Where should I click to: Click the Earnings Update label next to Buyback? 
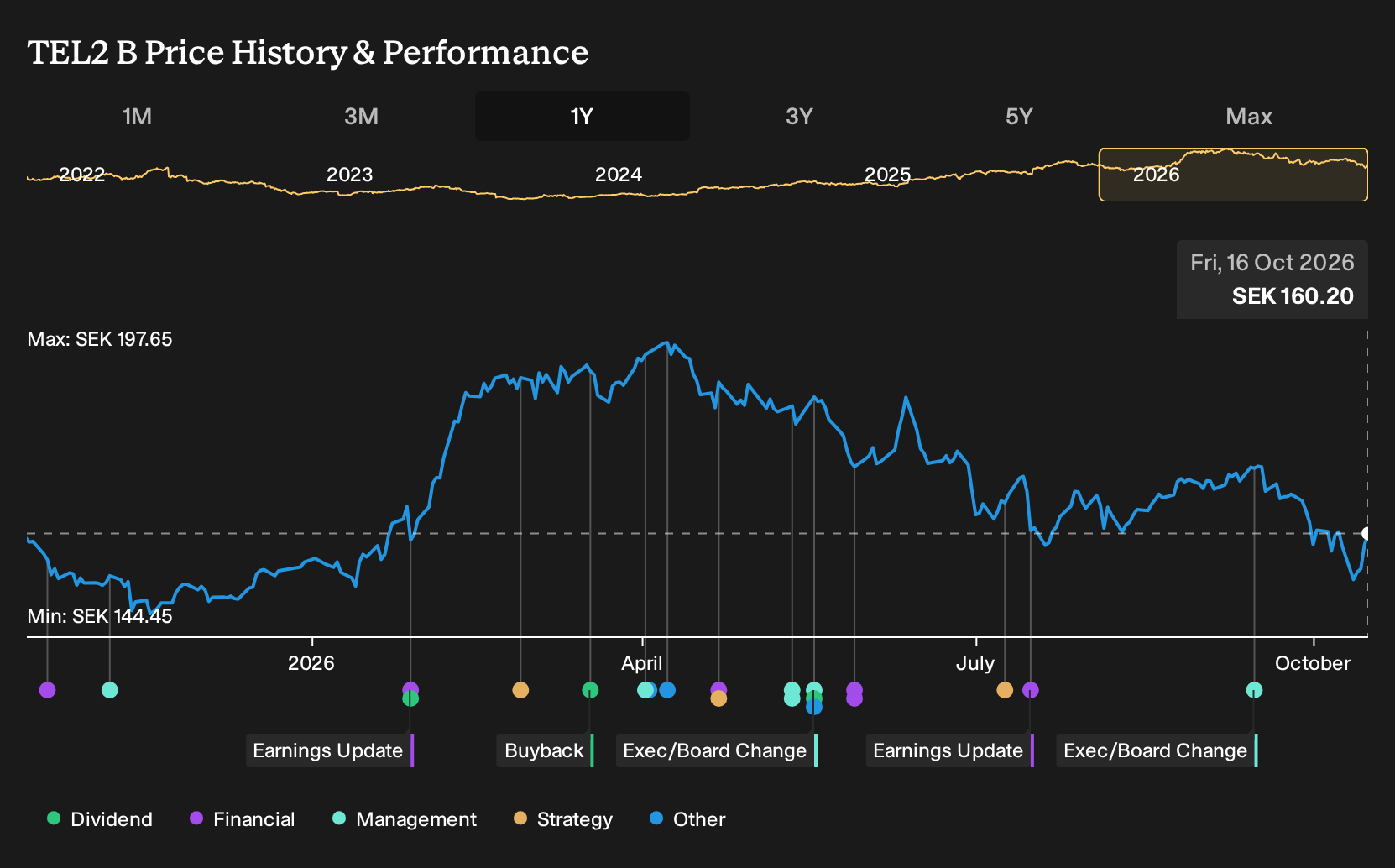pyautogui.click(x=330, y=750)
